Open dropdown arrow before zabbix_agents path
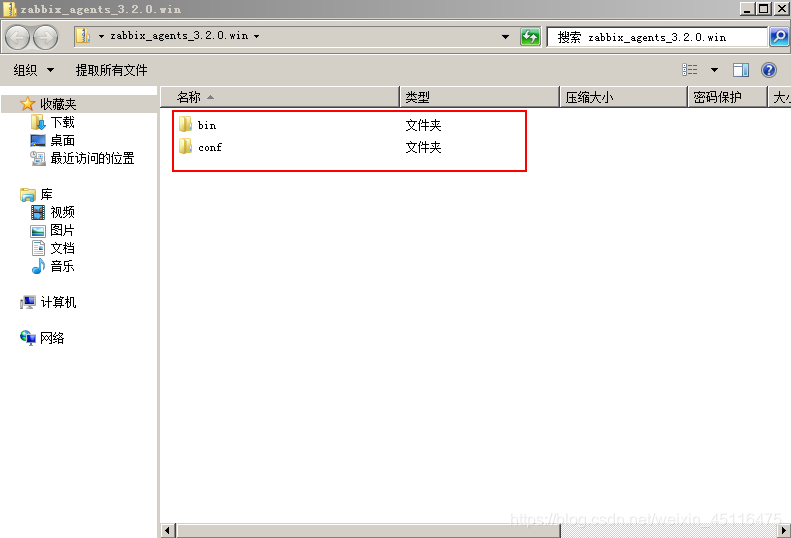791x538 pixels. click(101, 36)
